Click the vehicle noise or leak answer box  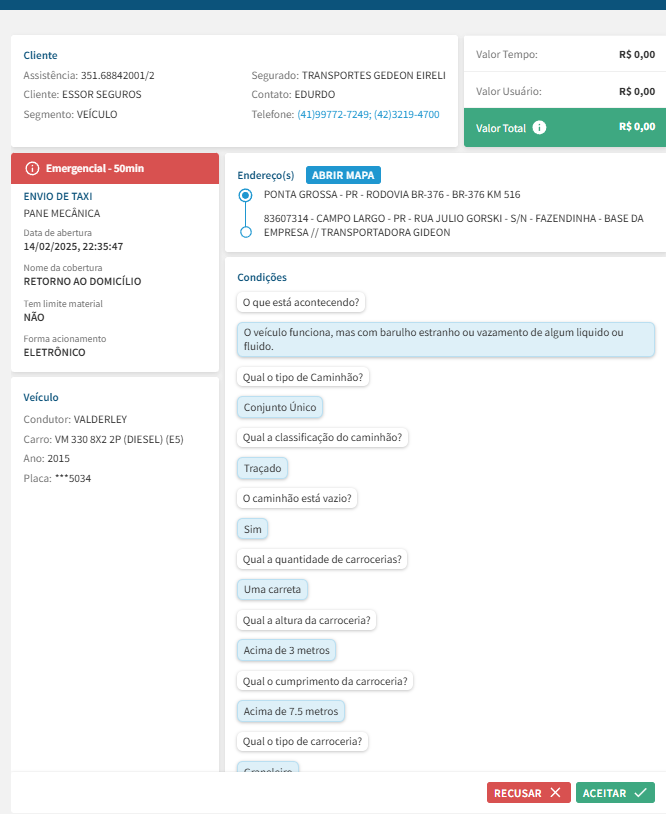(x=445, y=339)
